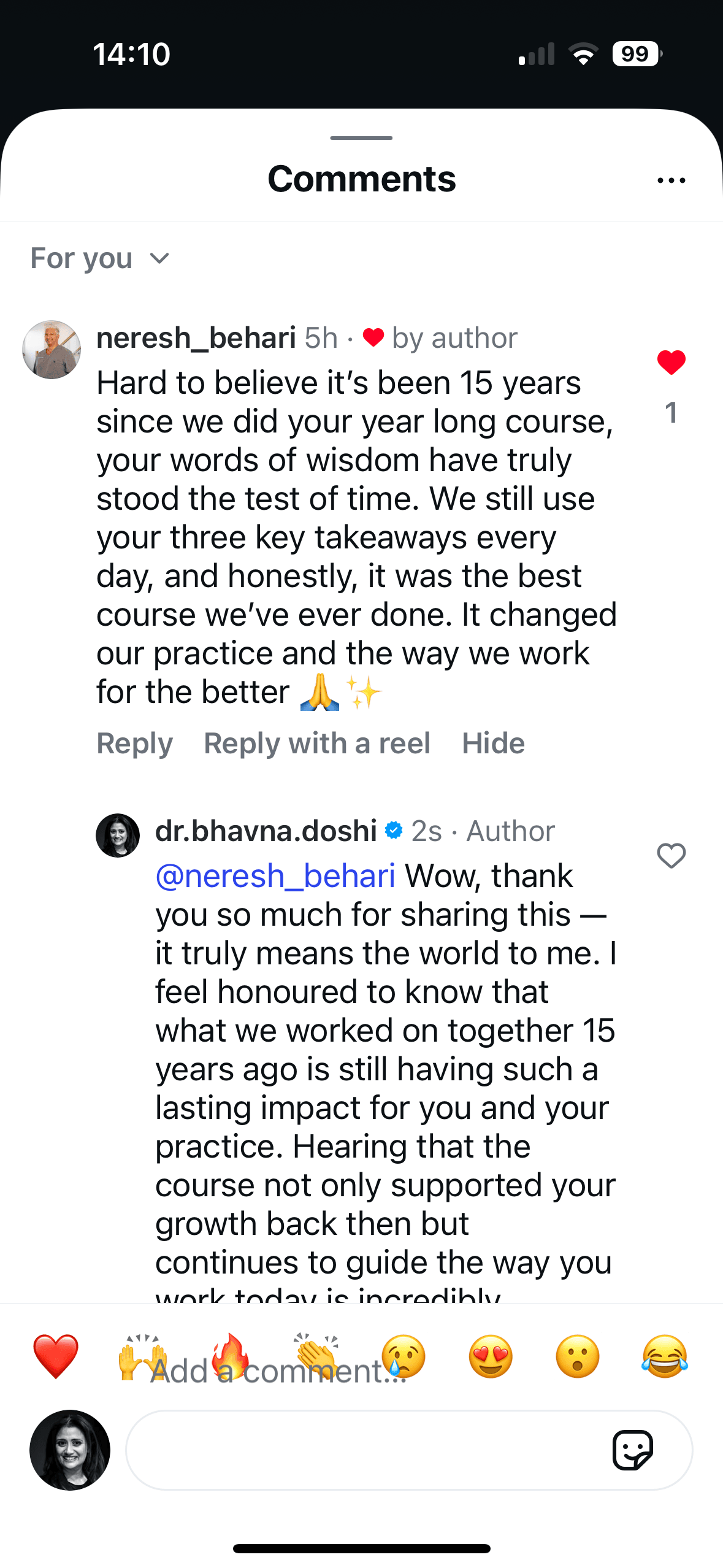Focus the Add a comment input field
The image size is (723, 1568).
(368, 1450)
